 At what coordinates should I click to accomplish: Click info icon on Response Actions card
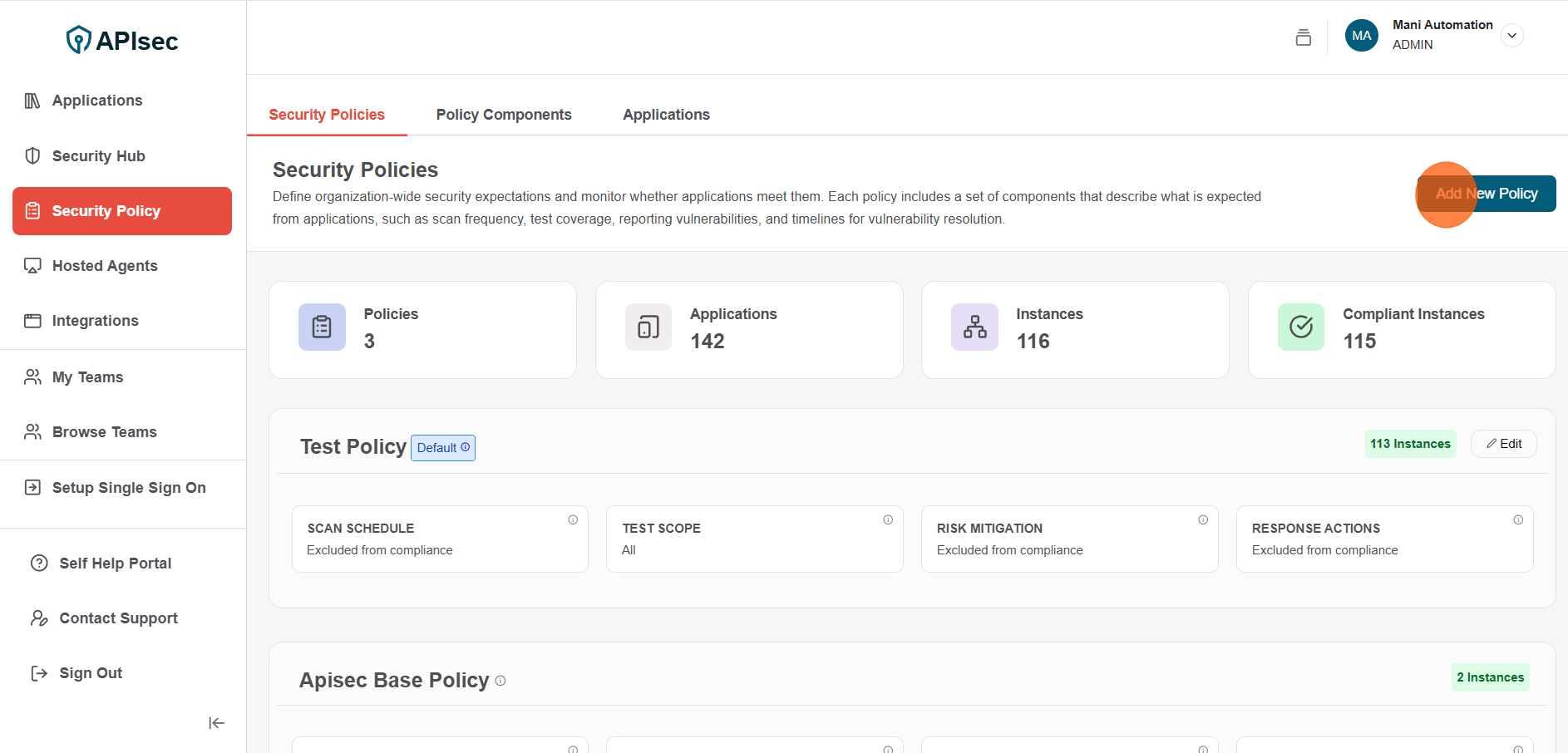click(x=1518, y=519)
